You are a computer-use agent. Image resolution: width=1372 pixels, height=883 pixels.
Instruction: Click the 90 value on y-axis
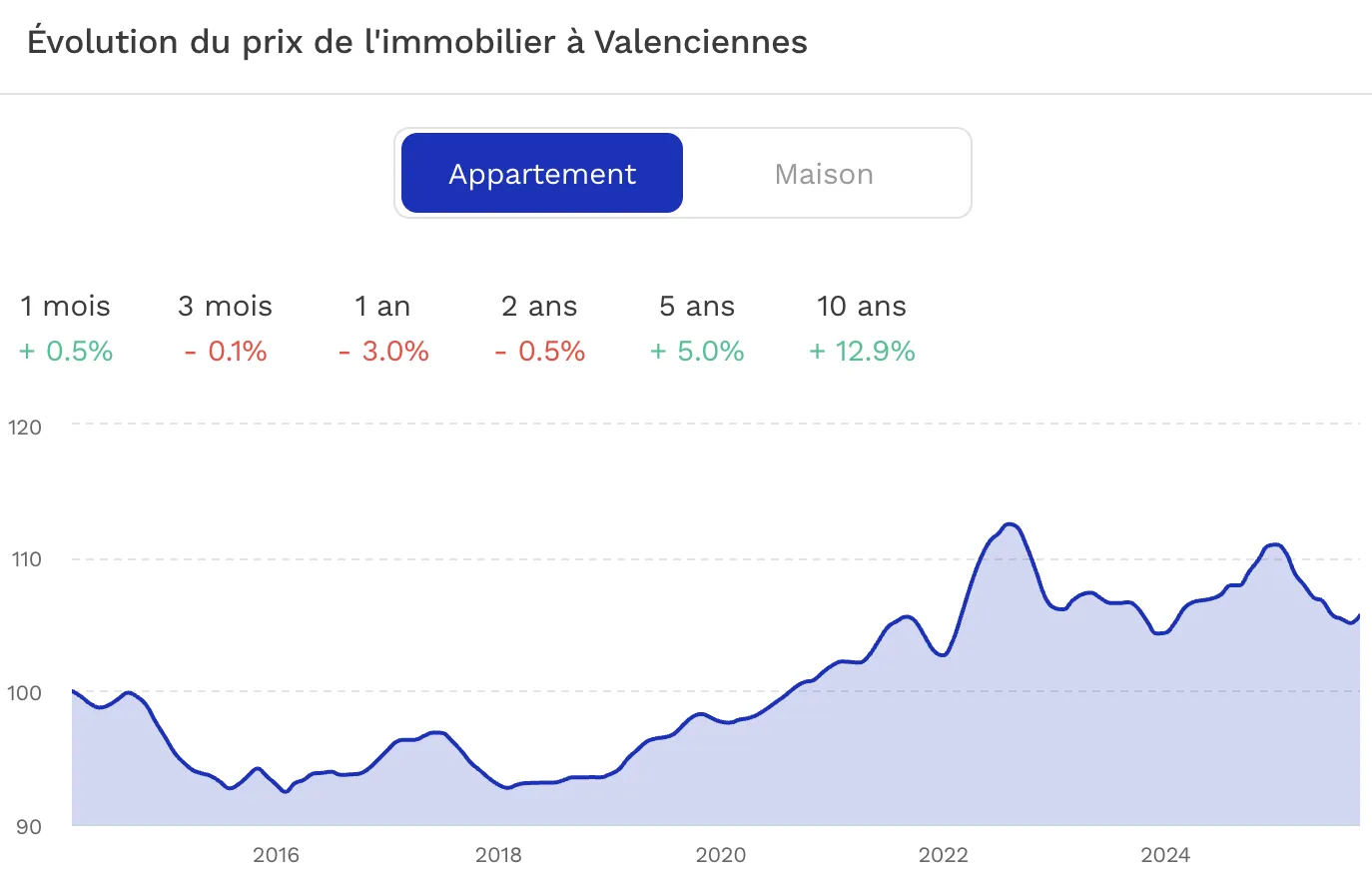coord(29,826)
